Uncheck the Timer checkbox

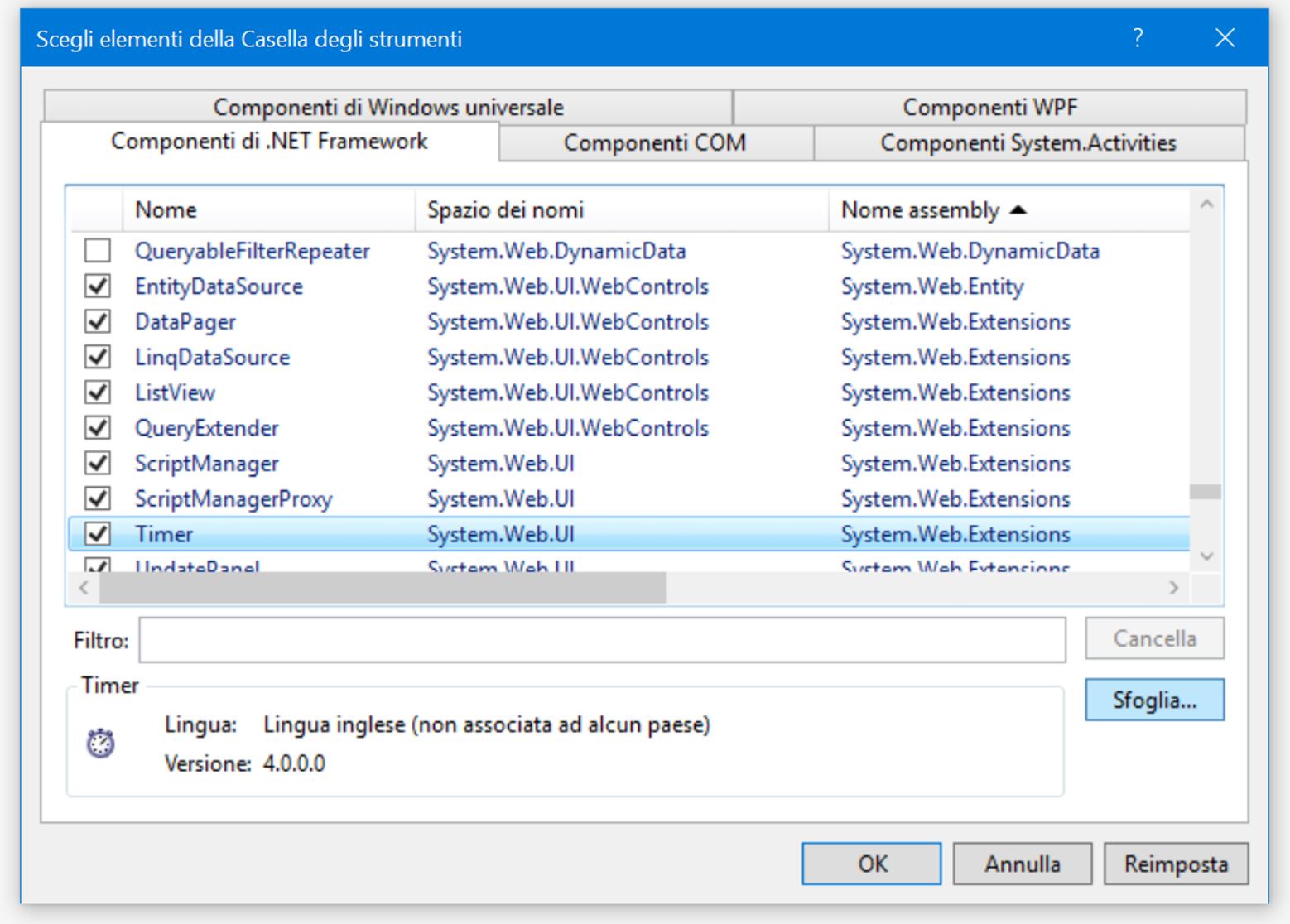[98, 534]
